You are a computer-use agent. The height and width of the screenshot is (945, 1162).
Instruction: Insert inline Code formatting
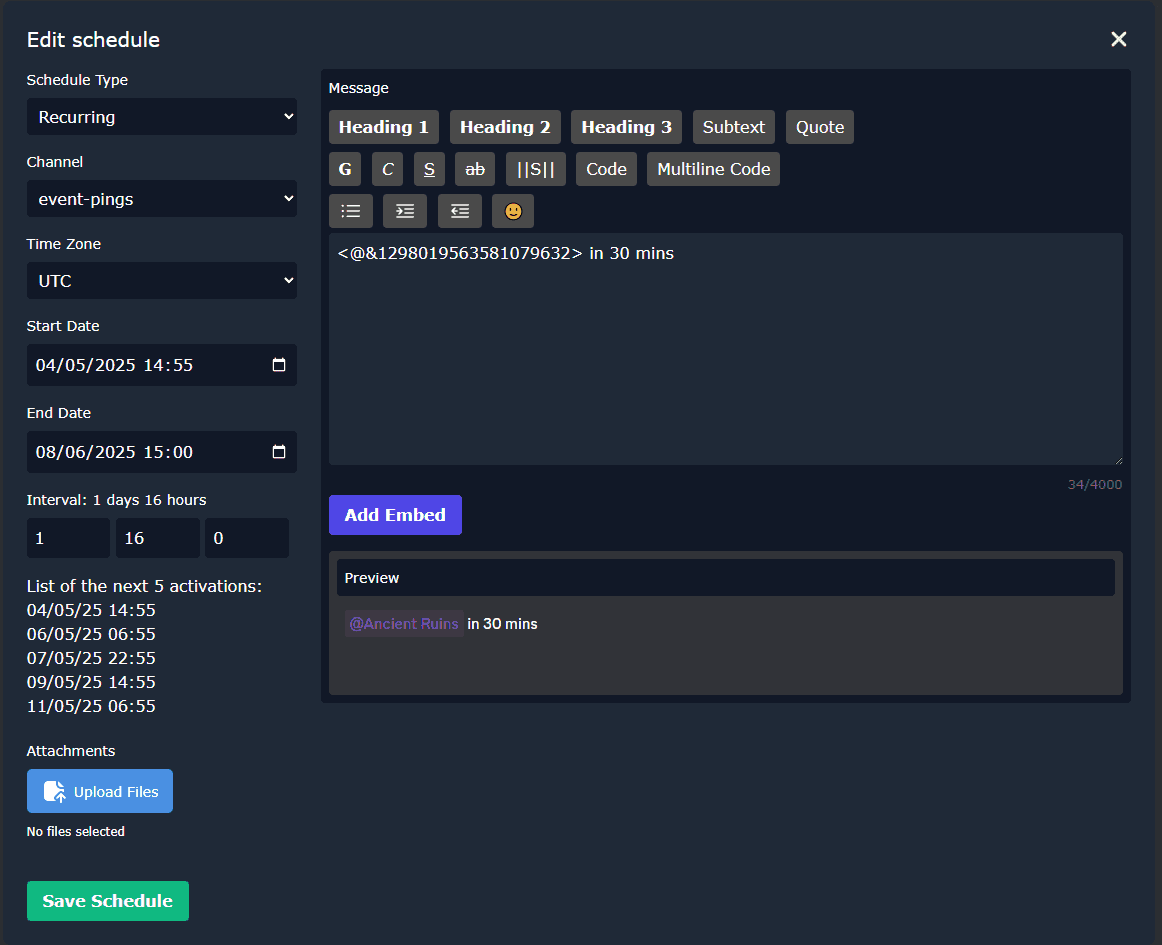click(x=606, y=169)
